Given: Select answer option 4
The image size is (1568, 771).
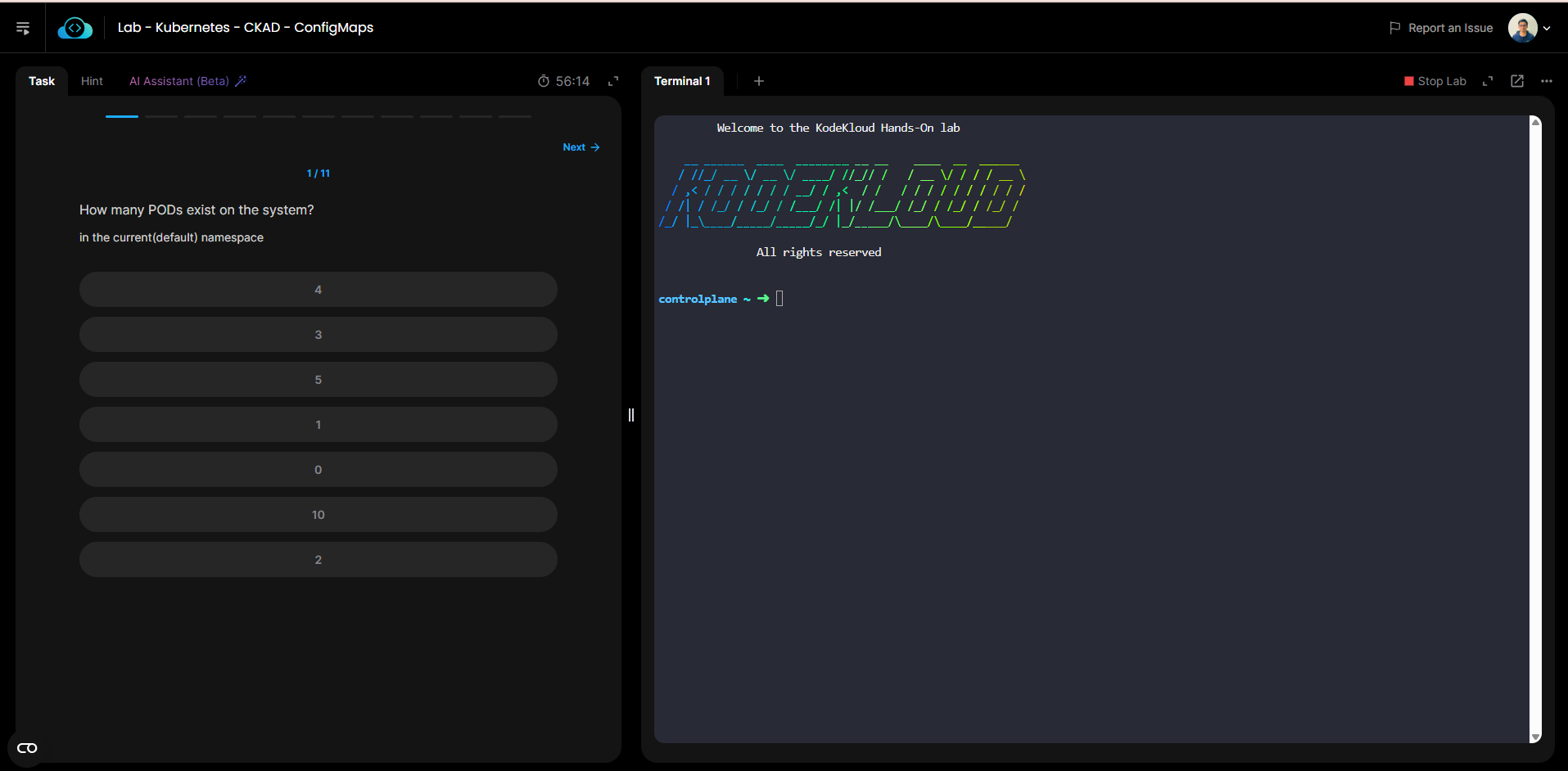Looking at the screenshot, I should point(318,290).
